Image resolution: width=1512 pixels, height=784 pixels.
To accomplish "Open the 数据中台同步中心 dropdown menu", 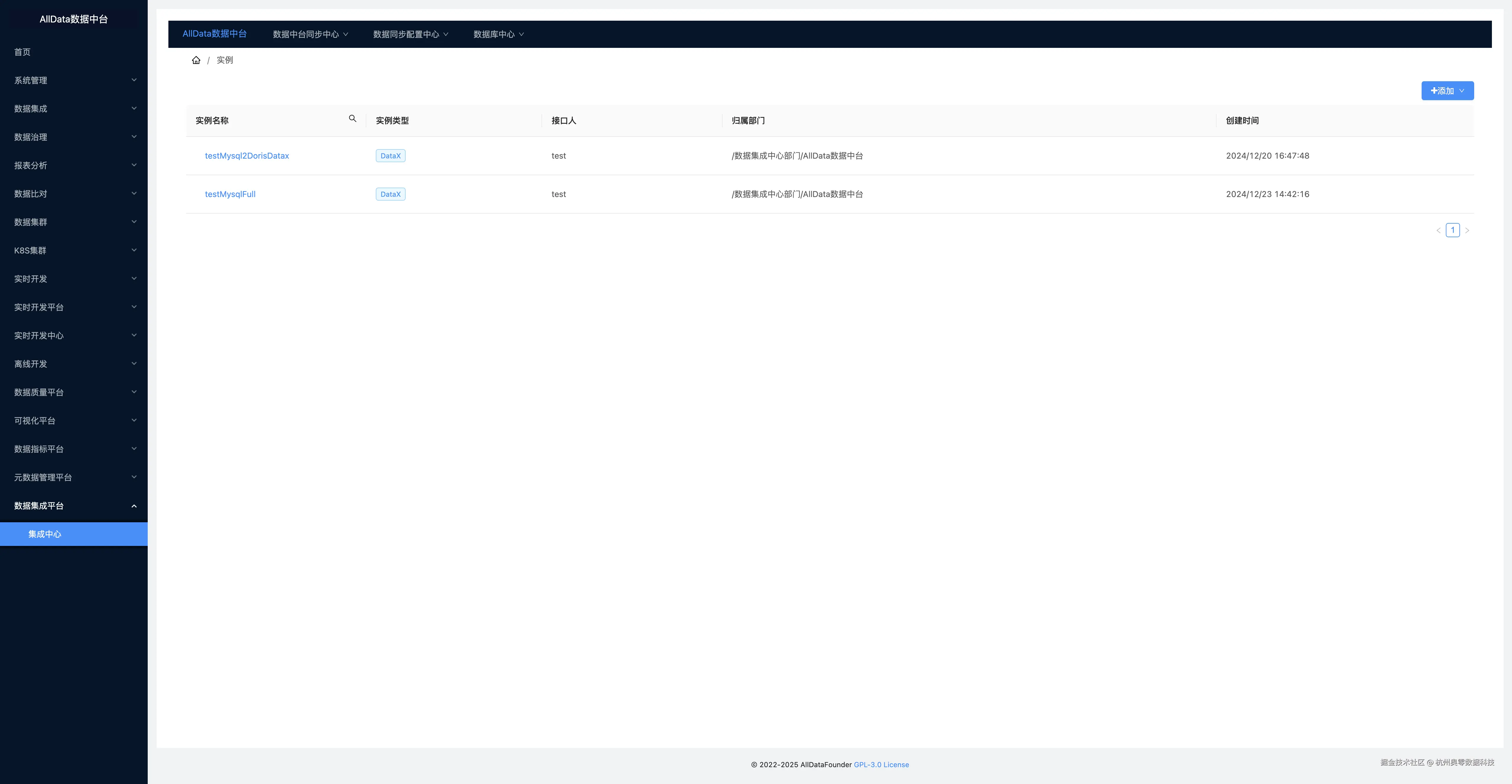I will pyautogui.click(x=310, y=35).
